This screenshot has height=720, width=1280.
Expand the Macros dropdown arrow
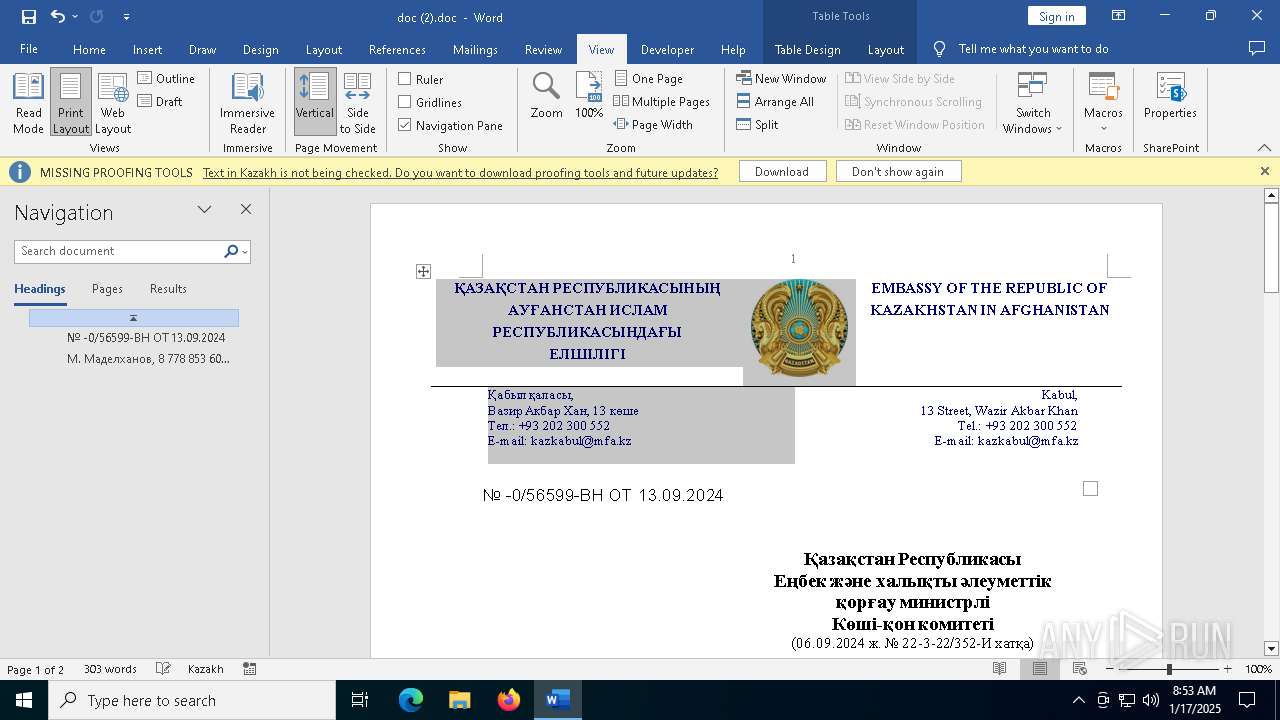coord(1103,127)
